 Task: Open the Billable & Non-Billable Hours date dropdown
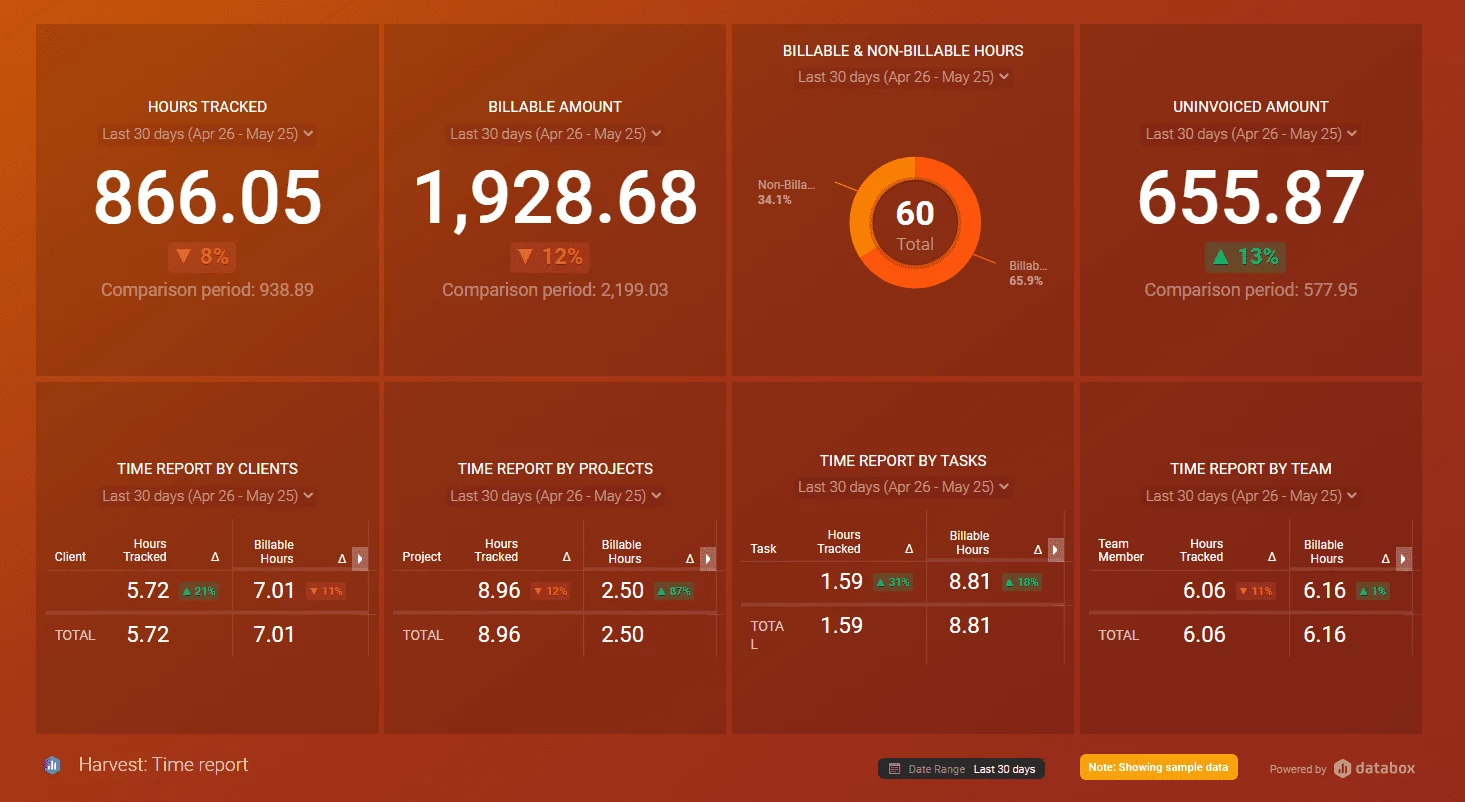[904, 77]
